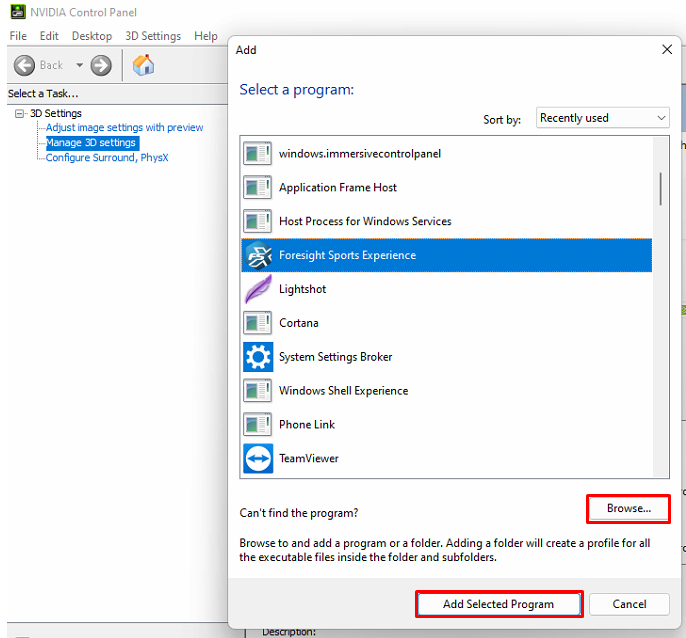Open the Desktop menu
686x638 pixels.
click(x=92, y=36)
